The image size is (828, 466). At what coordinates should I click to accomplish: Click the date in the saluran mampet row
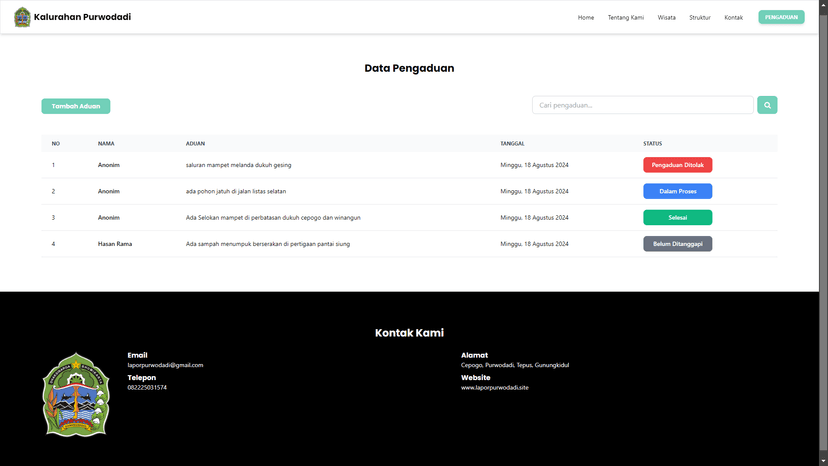[534, 165]
